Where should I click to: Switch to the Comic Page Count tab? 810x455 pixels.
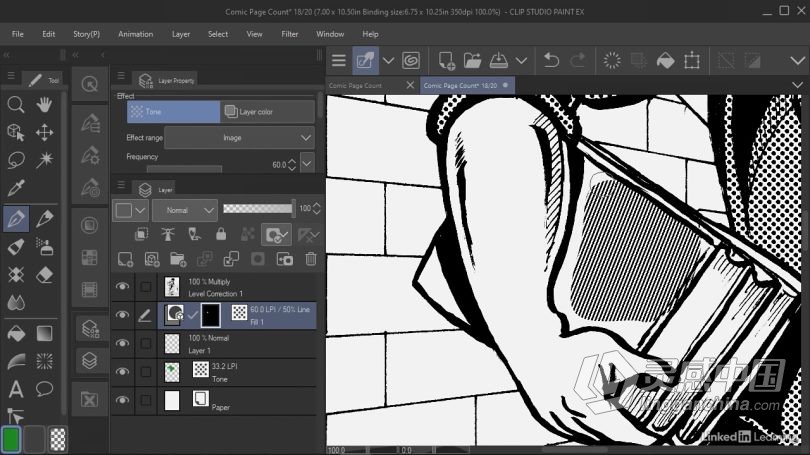355,86
